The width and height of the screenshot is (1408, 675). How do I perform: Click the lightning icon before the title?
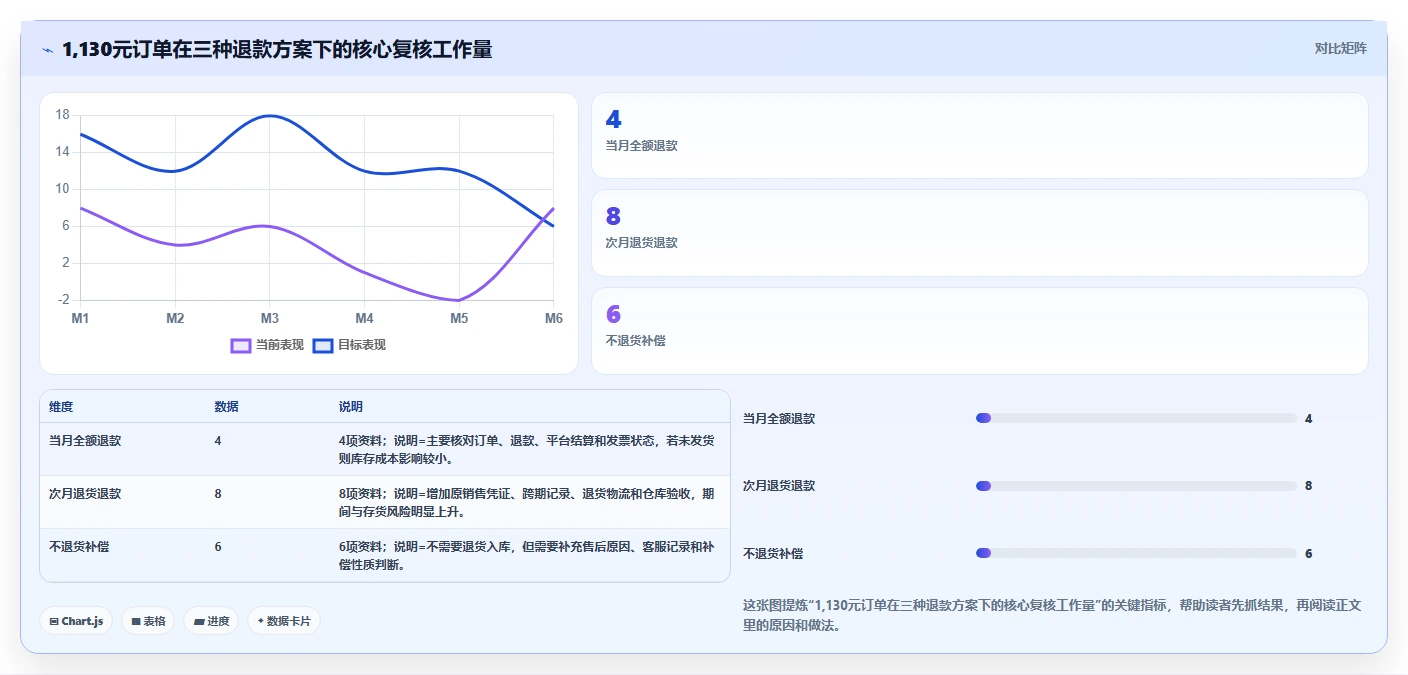point(48,50)
